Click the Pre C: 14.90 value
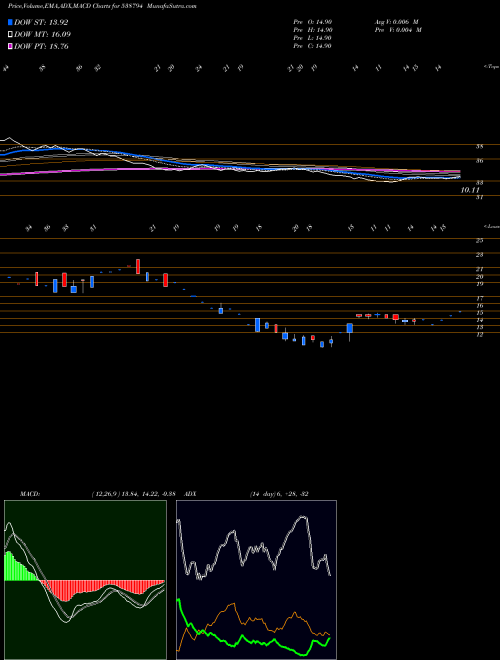Image resolution: width=500 pixels, height=660 pixels. 313,46
